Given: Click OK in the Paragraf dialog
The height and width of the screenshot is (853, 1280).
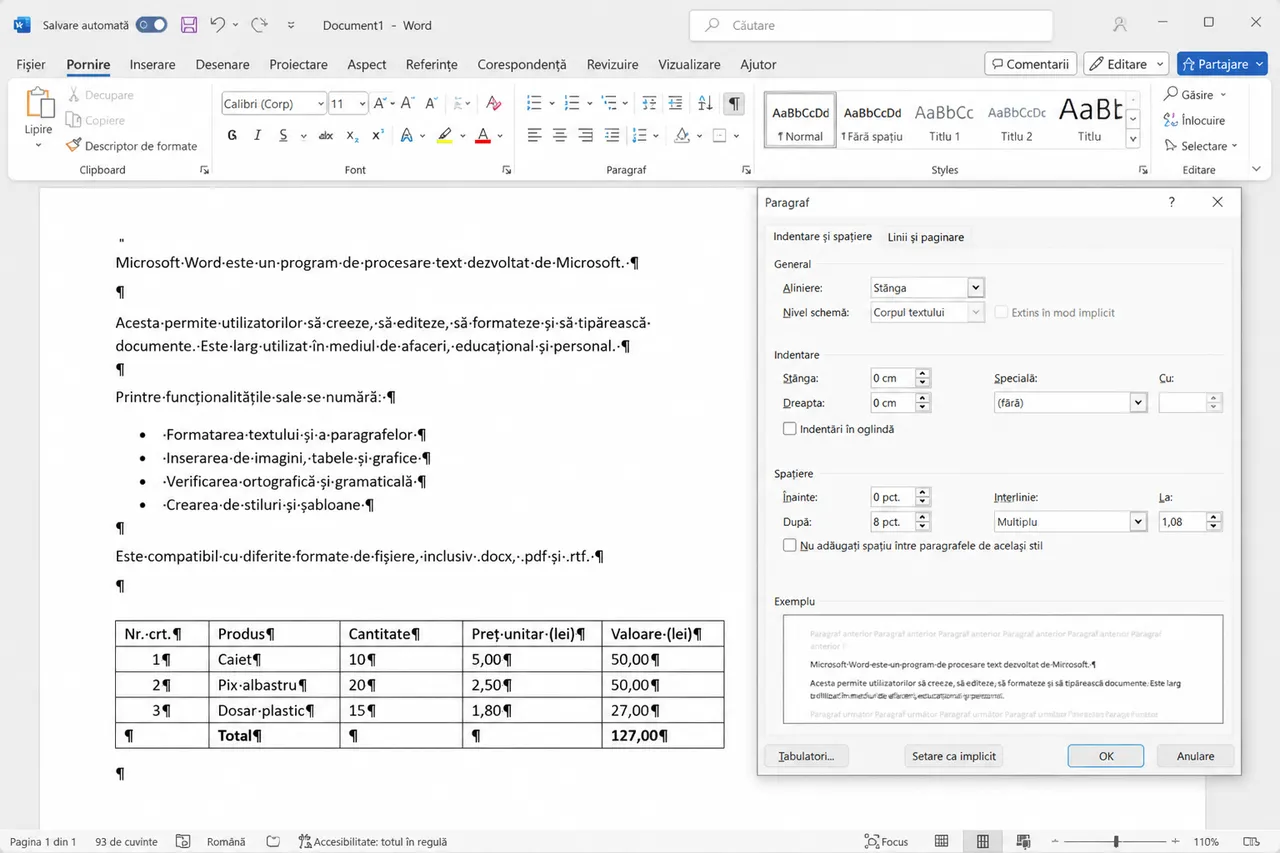Looking at the screenshot, I should point(1106,756).
